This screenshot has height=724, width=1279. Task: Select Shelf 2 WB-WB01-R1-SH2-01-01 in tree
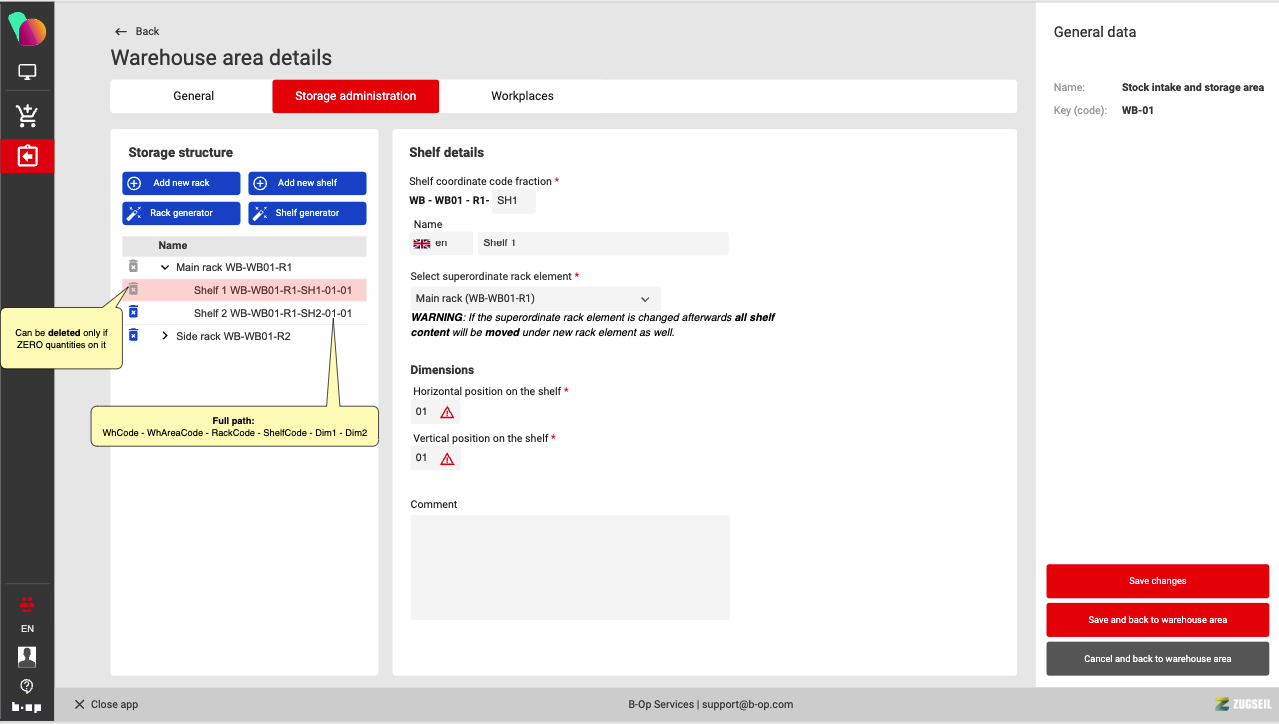(x=272, y=313)
